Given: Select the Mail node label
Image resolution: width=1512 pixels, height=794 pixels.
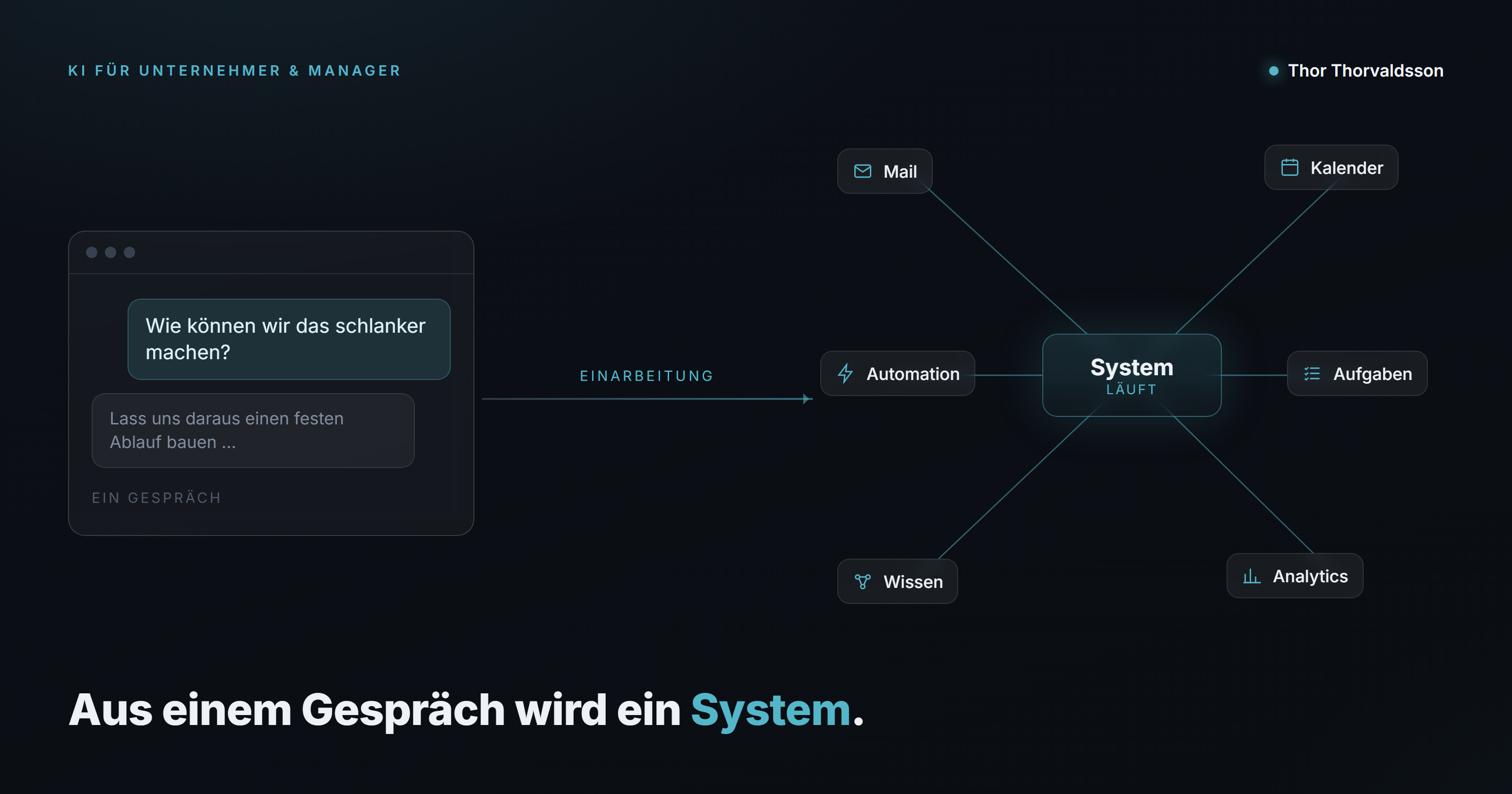Looking at the screenshot, I should (x=900, y=171).
